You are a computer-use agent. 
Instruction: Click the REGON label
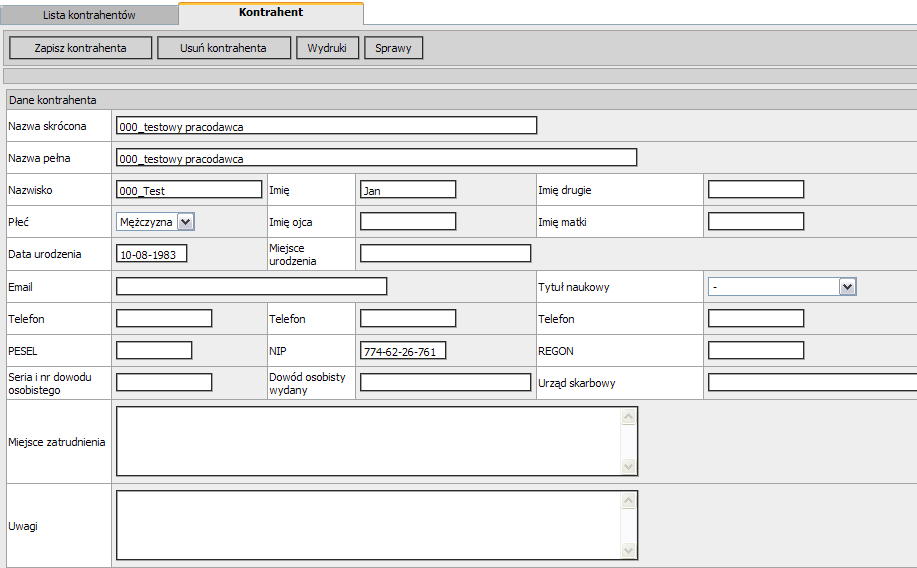point(556,352)
